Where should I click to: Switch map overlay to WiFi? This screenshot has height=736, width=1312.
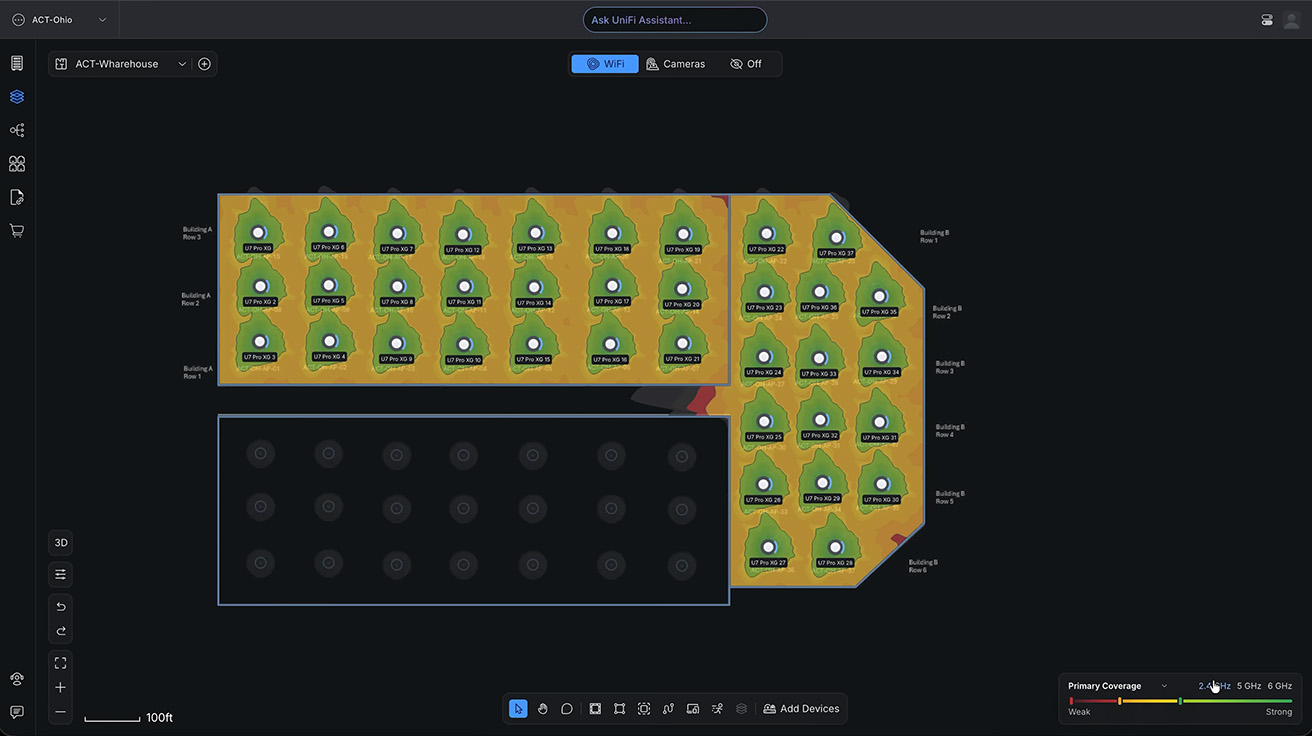point(605,64)
